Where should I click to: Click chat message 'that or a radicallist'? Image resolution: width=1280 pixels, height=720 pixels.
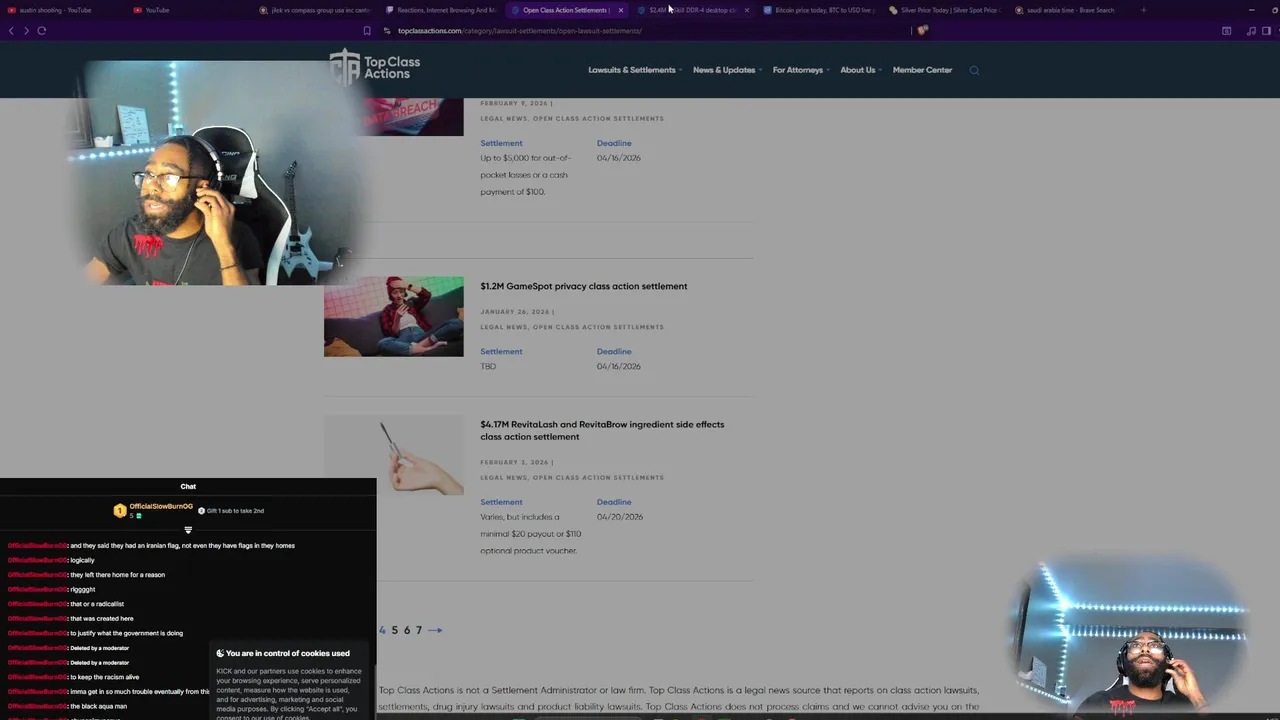coord(97,604)
